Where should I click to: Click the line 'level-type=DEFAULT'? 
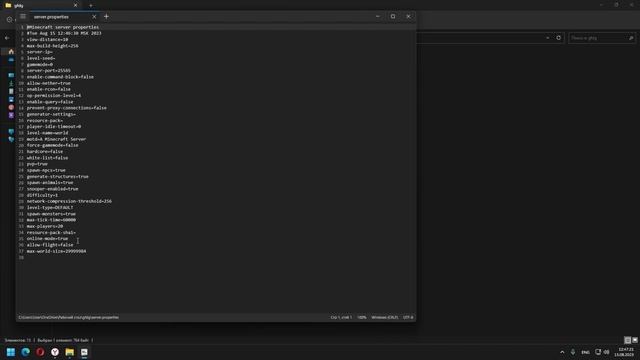click(50, 207)
